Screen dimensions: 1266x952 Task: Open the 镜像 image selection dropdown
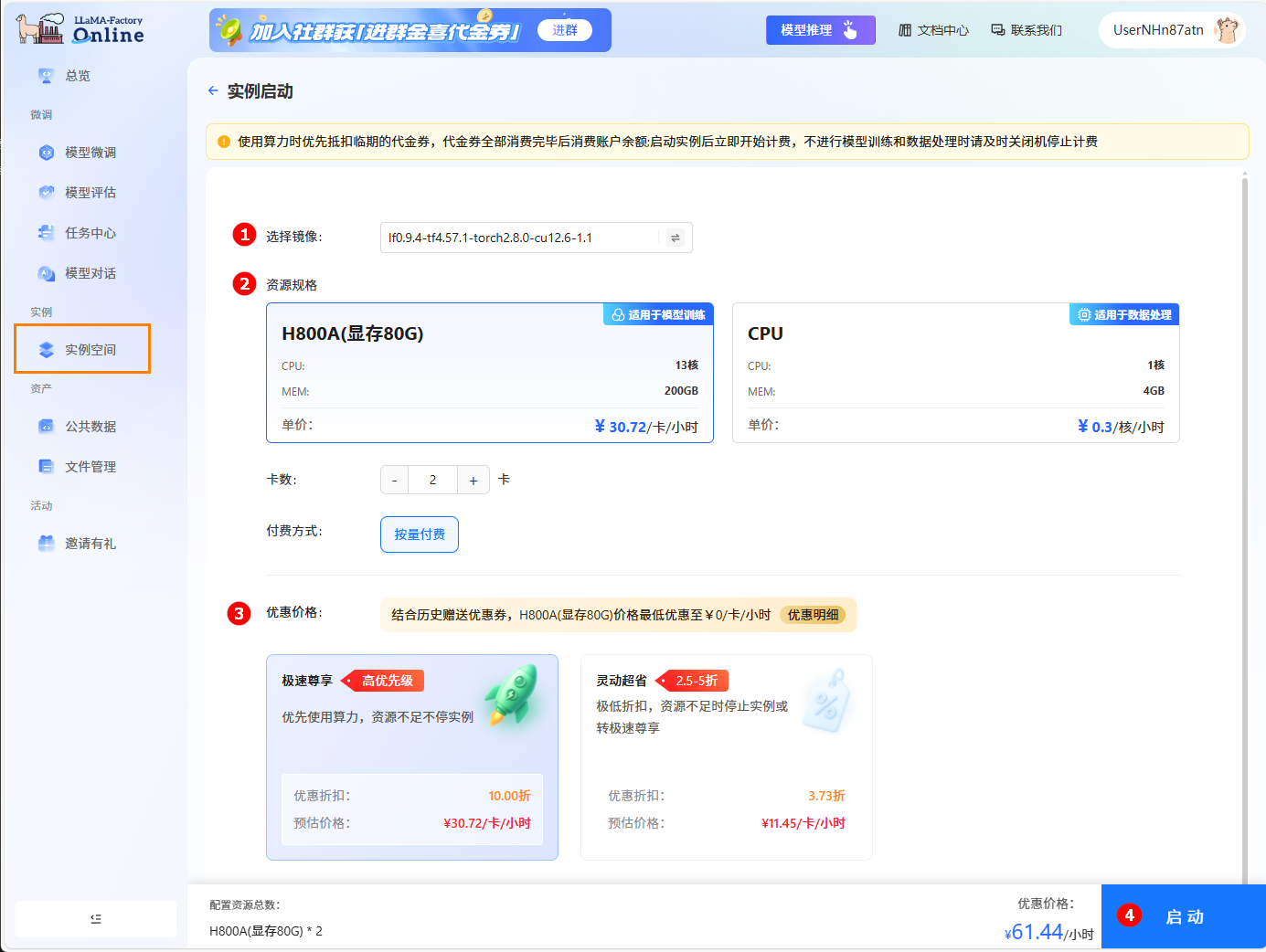click(521, 237)
